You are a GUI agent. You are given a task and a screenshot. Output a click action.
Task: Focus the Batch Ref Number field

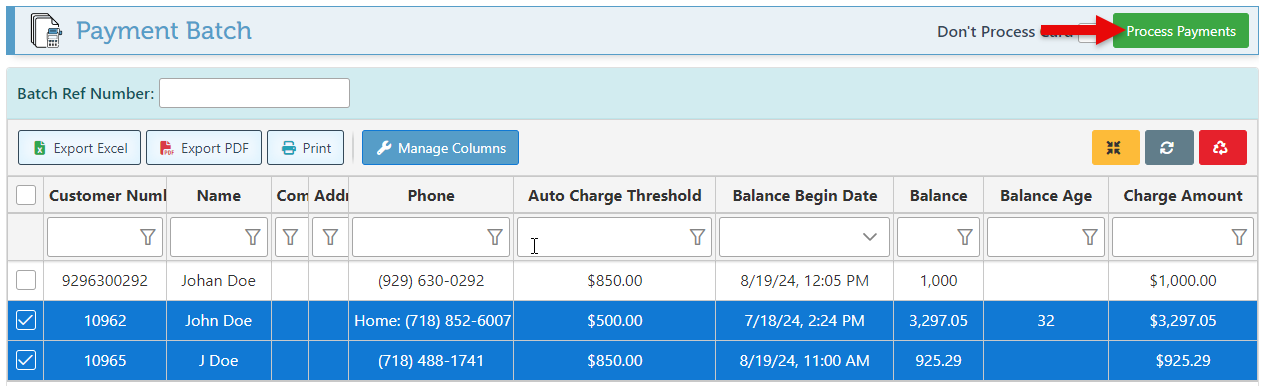[254, 93]
